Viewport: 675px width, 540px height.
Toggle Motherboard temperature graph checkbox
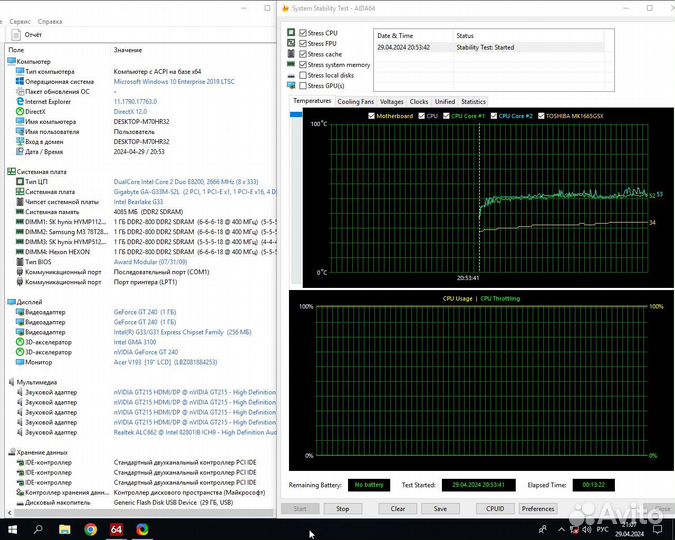tap(372, 116)
